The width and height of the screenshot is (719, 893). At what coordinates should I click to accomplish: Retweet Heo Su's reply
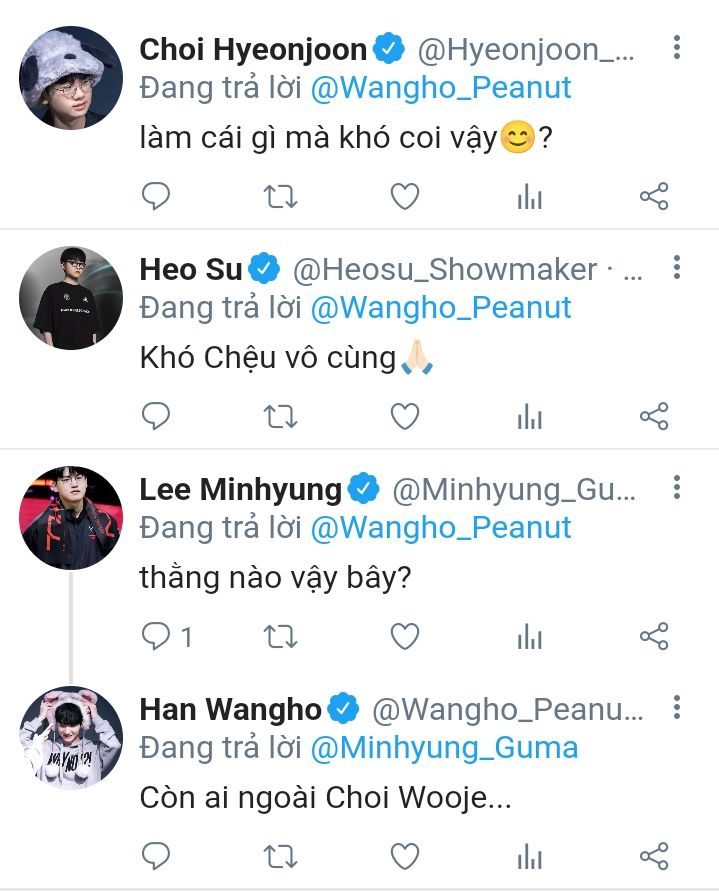(x=280, y=416)
